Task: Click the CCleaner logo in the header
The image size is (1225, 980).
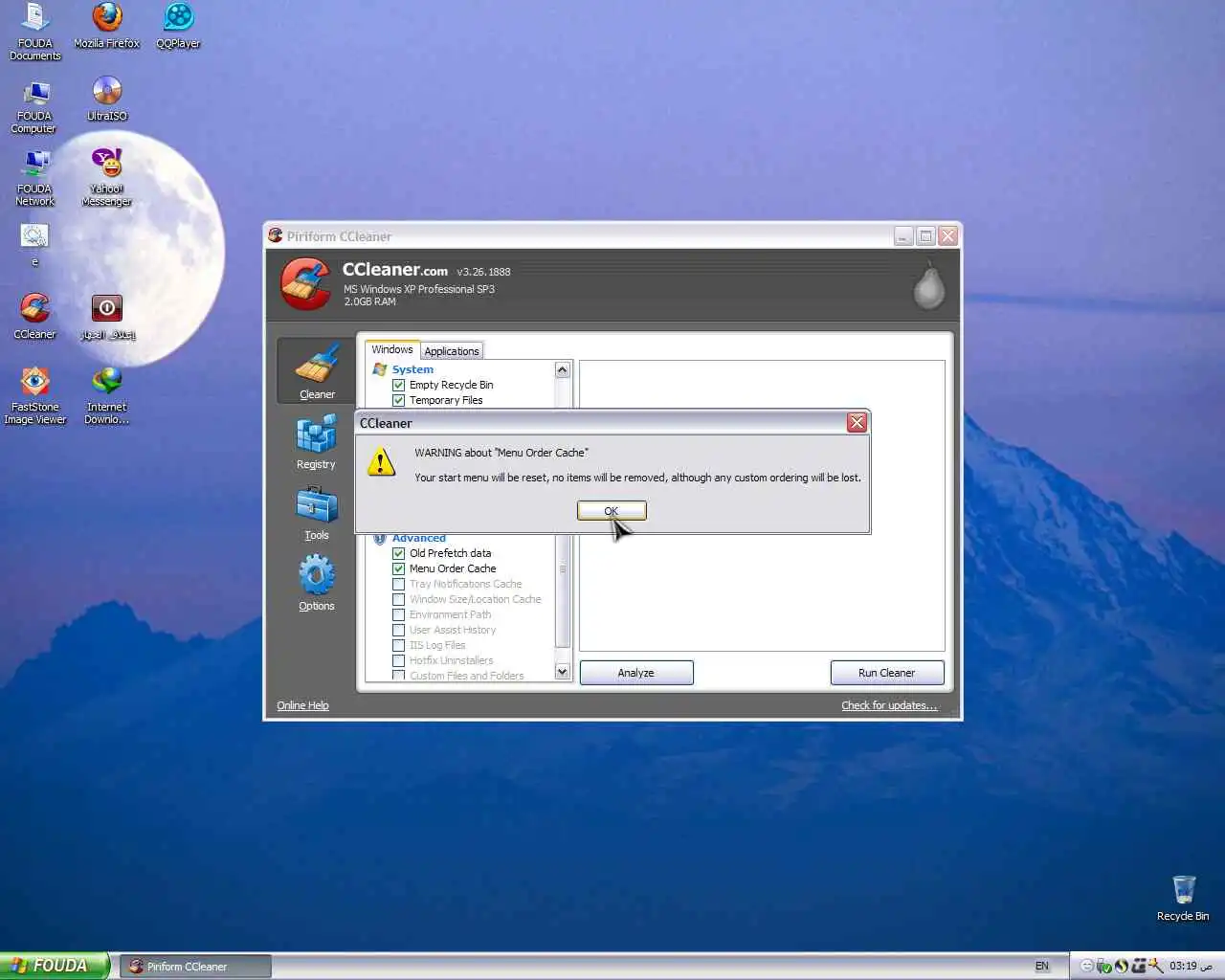Action: (306, 283)
